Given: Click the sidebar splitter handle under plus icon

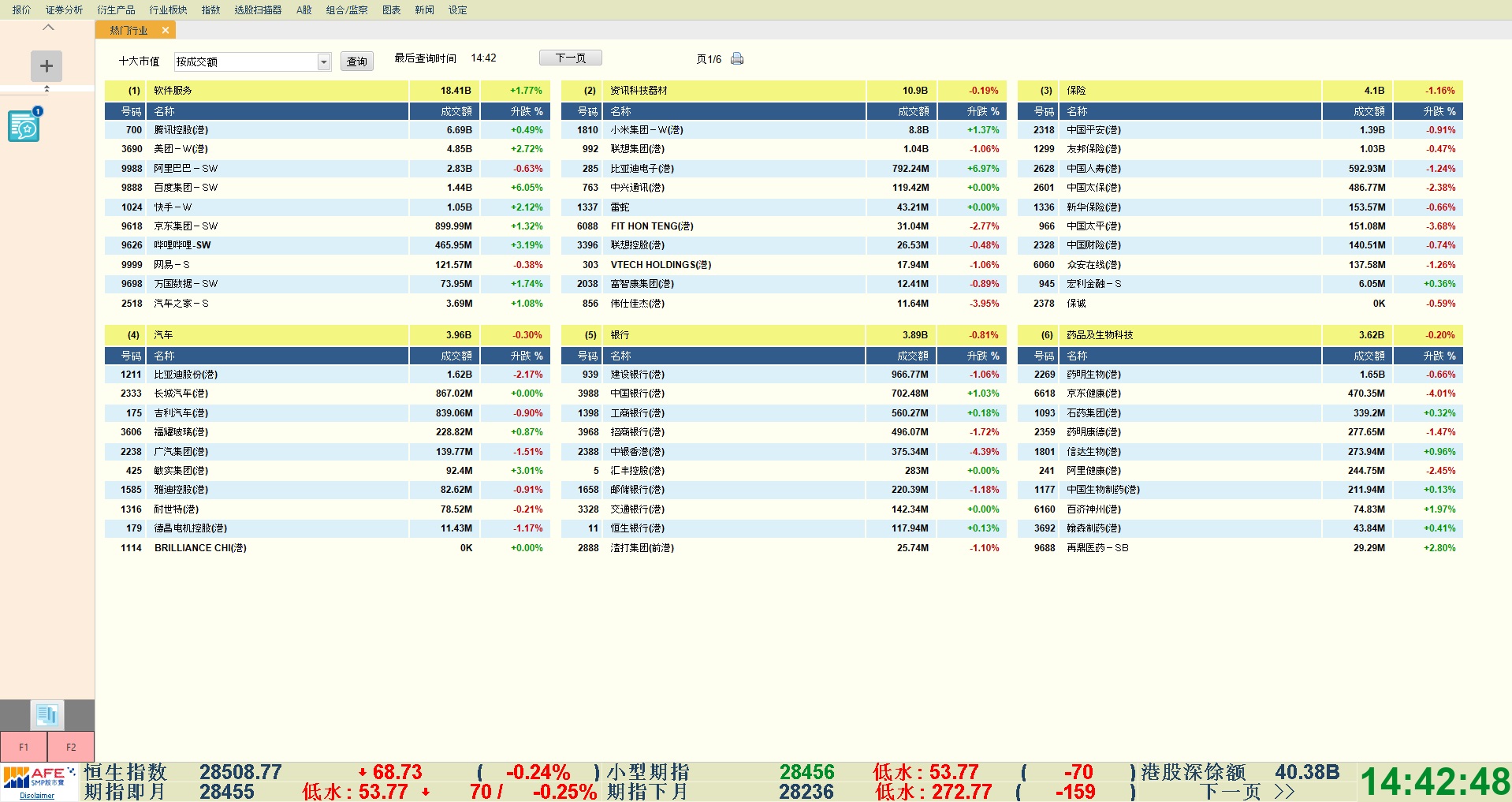Looking at the screenshot, I should (x=47, y=88).
